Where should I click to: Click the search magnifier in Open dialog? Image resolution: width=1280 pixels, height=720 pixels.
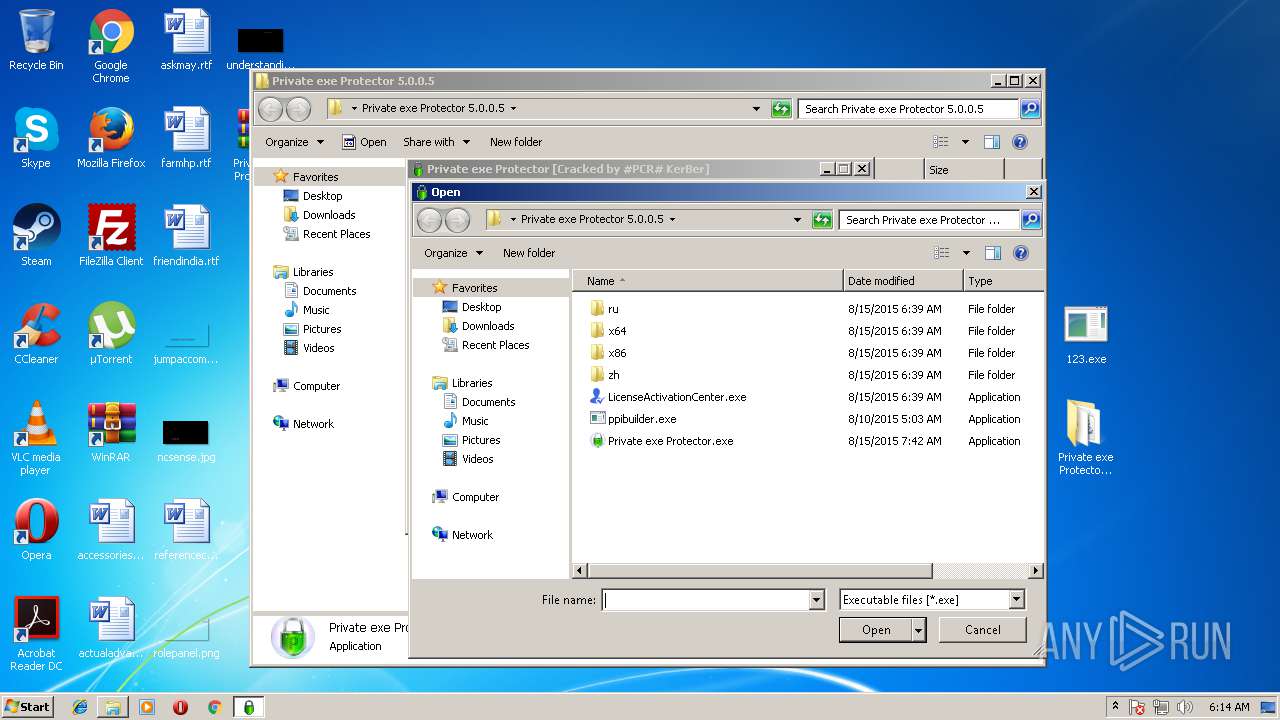click(1031, 219)
